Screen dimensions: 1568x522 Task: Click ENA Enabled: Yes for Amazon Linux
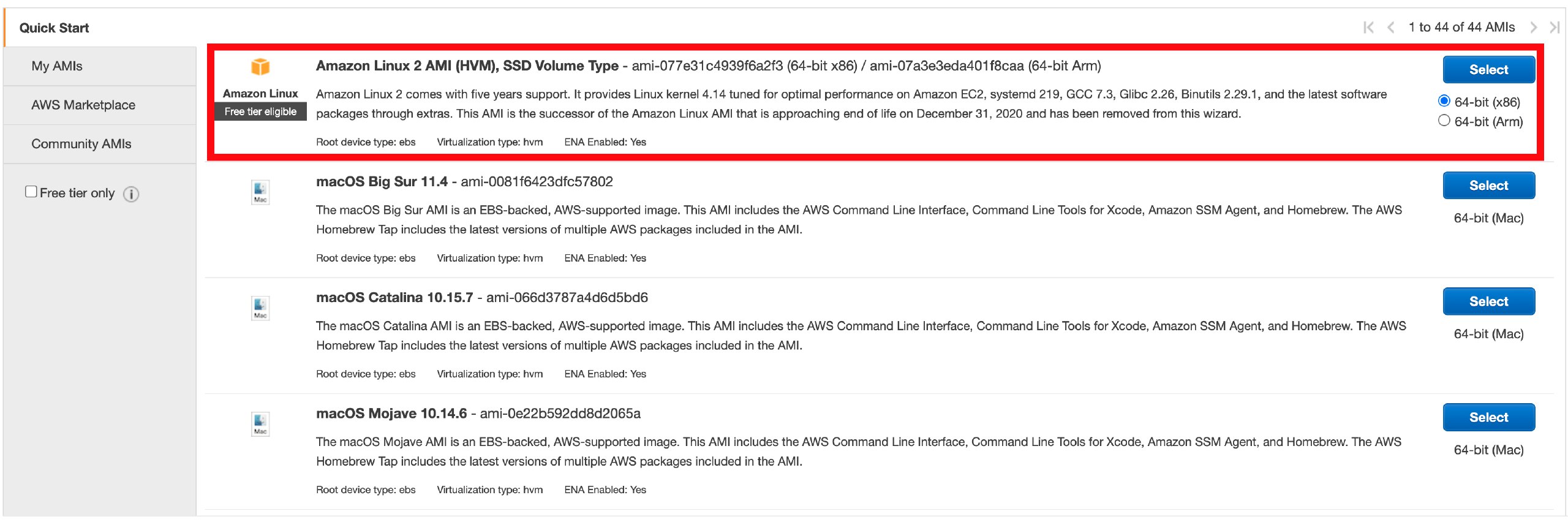605,142
